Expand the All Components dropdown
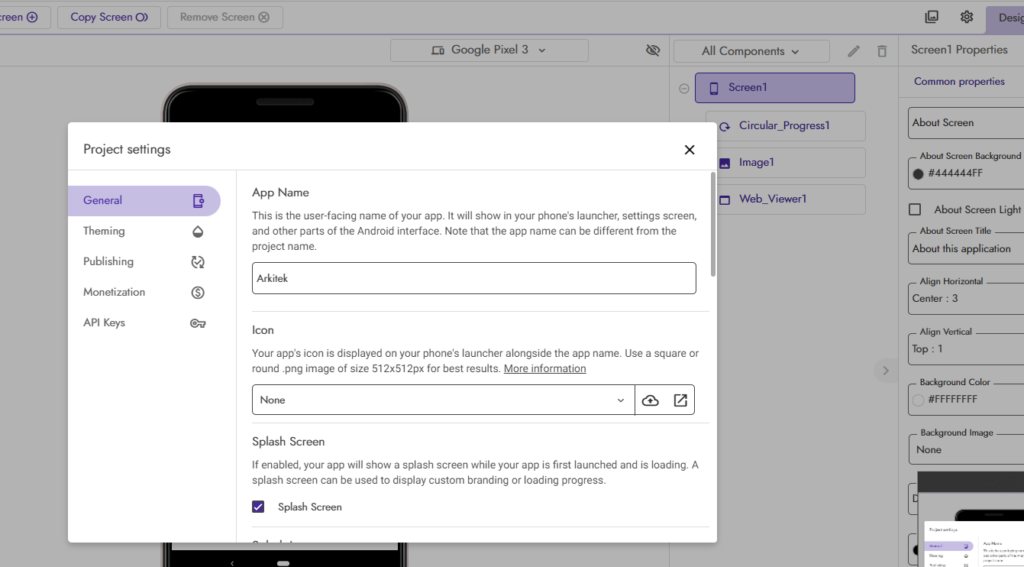Viewport: 1024px width, 567px height. [751, 51]
